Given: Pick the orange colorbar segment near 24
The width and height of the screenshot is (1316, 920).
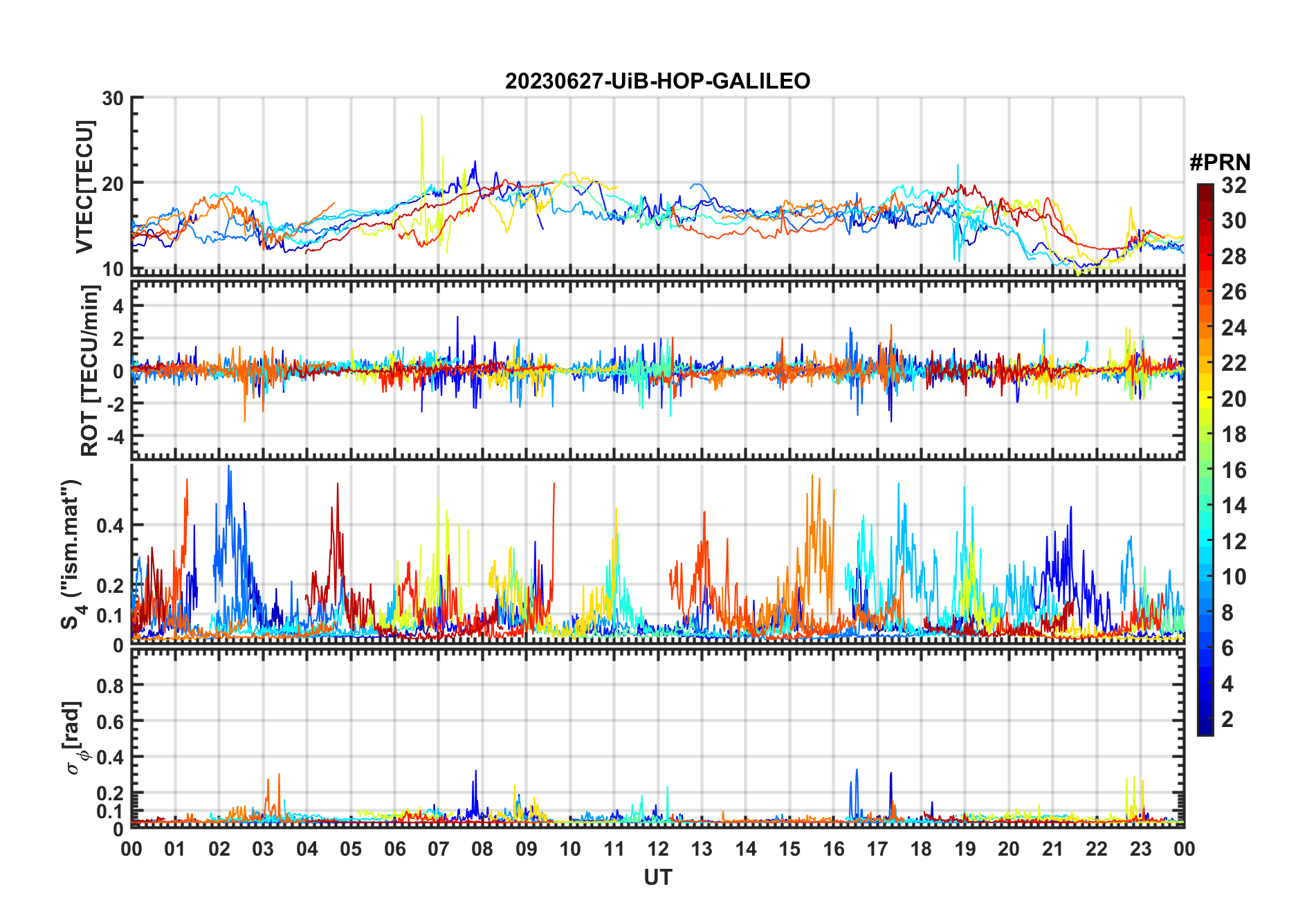Looking at the screenshot, I should [x=1205, y=328].
